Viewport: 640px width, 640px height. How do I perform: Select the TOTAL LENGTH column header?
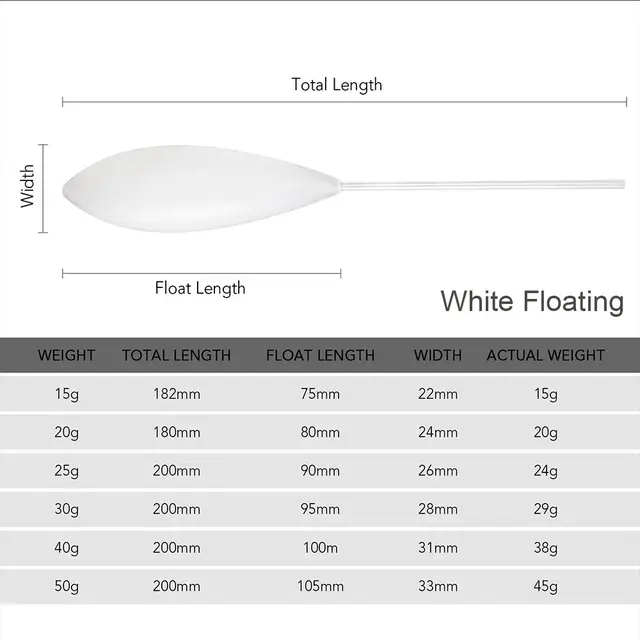pos(176,355)
